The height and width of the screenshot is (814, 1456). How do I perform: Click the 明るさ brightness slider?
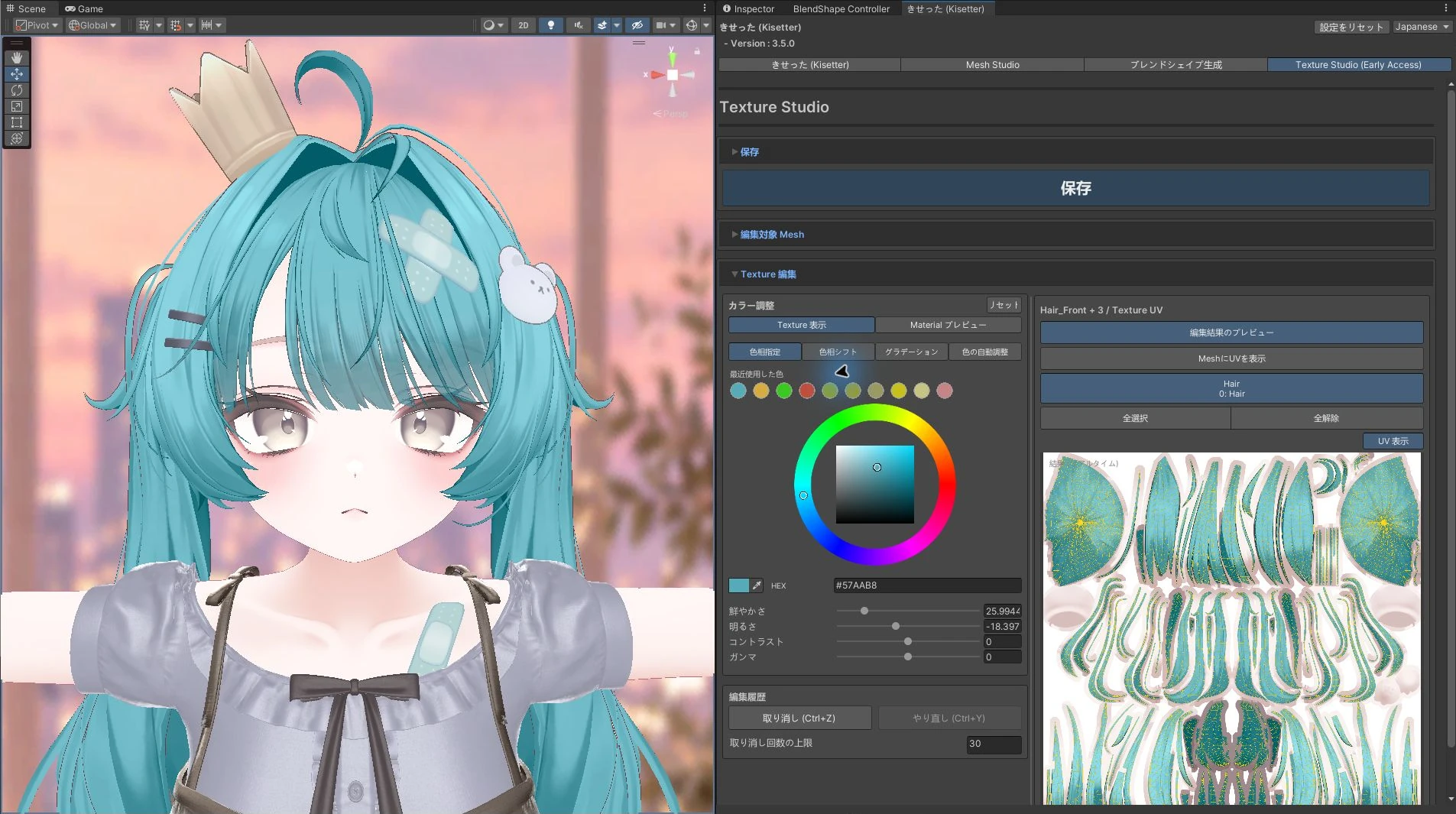coord(908,626)
